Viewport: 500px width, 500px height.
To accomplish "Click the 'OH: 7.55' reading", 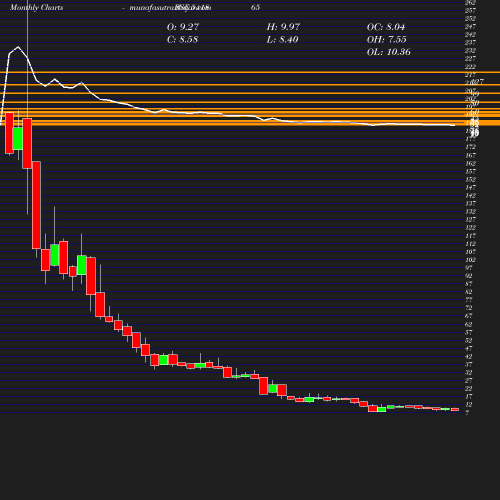I will coord(386,39).
